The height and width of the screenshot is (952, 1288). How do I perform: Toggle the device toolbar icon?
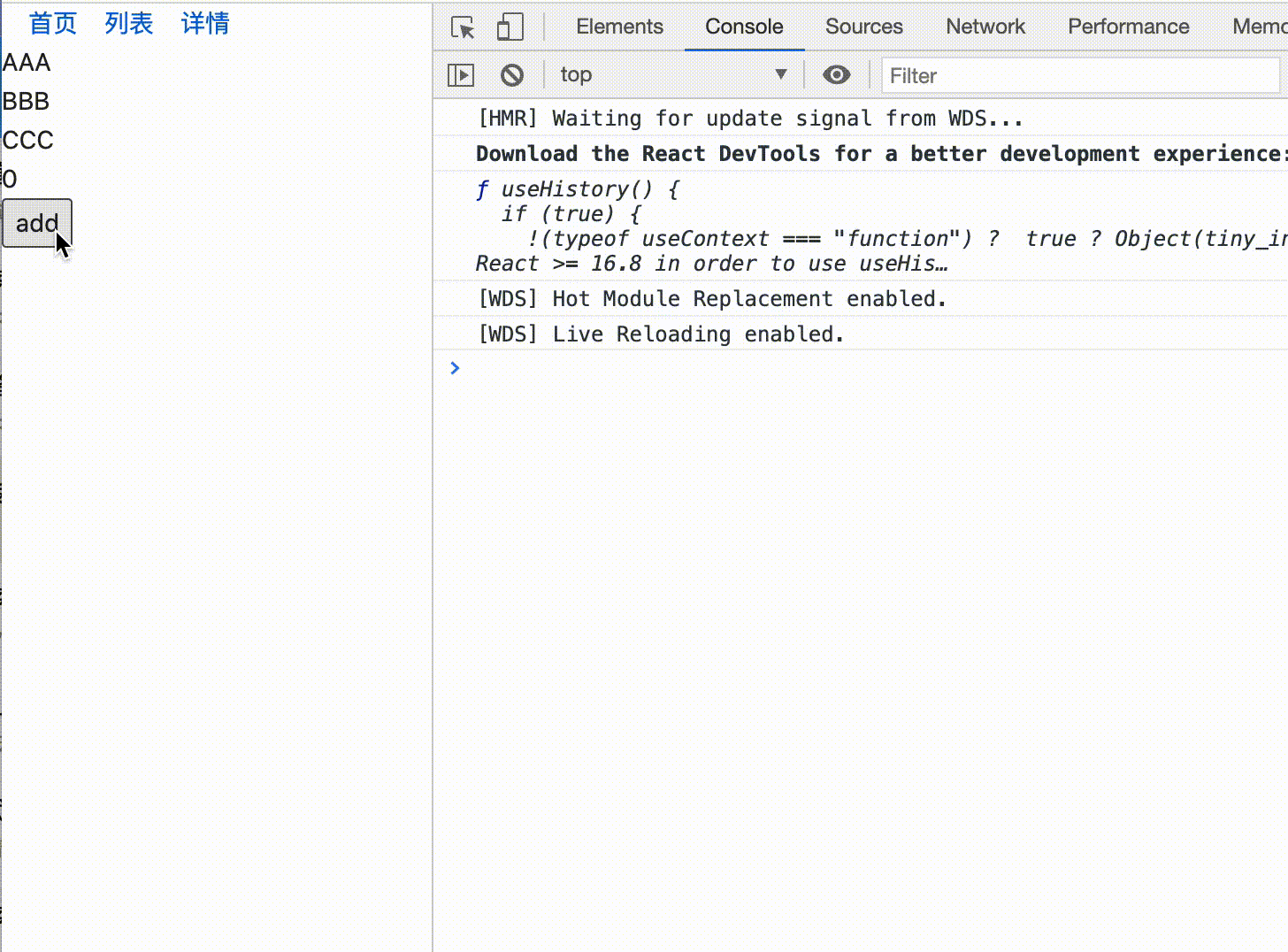[x=510, y=27]
